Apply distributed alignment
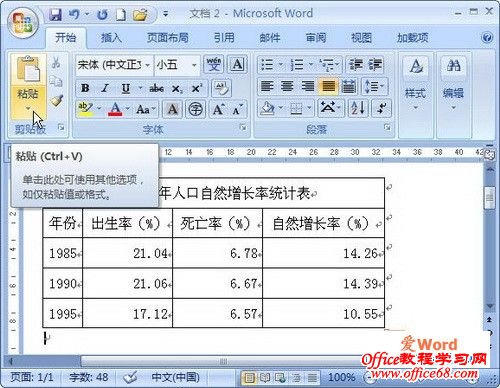 point(349,87)
